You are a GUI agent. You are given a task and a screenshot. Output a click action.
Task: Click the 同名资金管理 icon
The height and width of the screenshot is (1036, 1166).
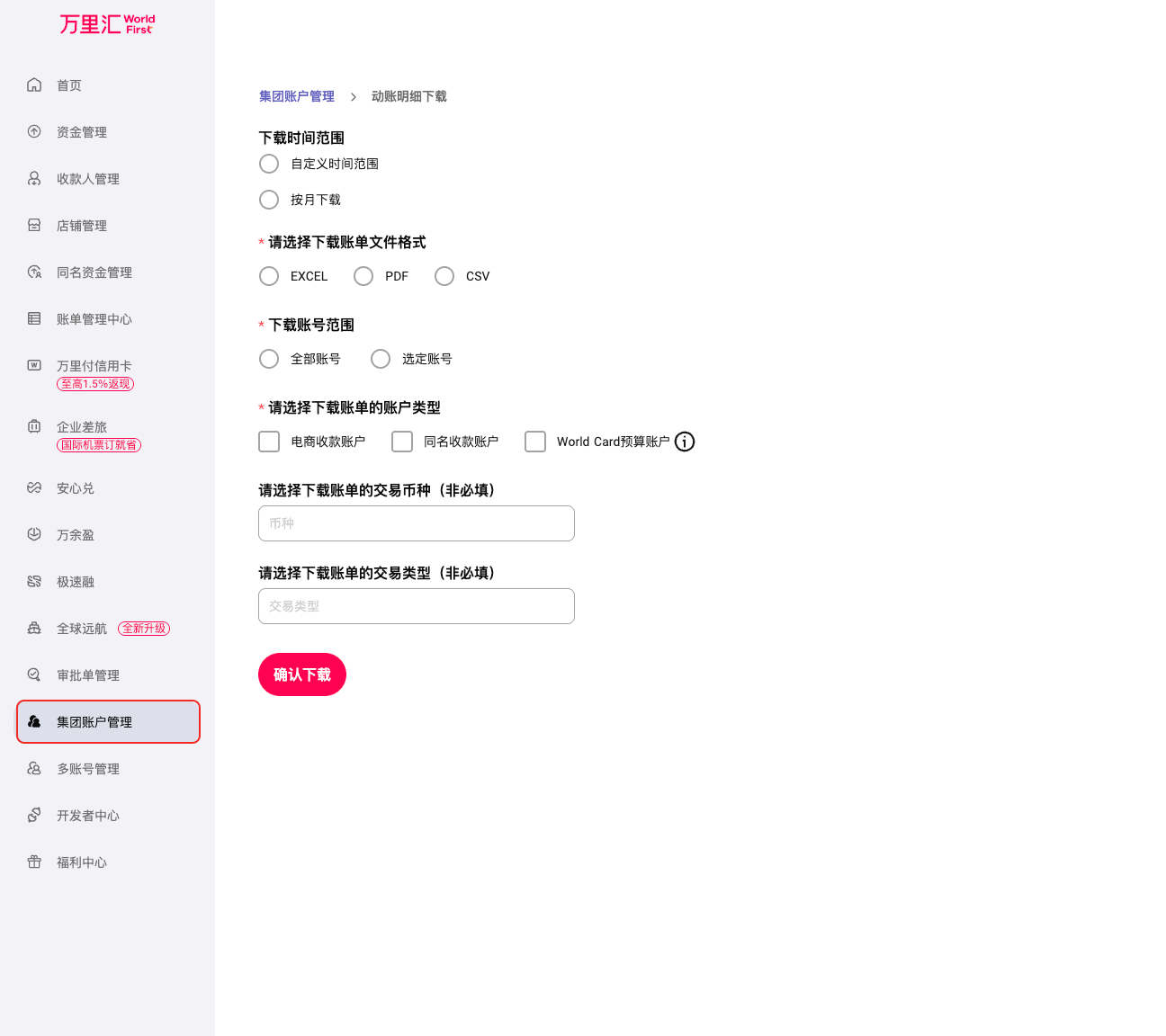click(x=34, y=272)
